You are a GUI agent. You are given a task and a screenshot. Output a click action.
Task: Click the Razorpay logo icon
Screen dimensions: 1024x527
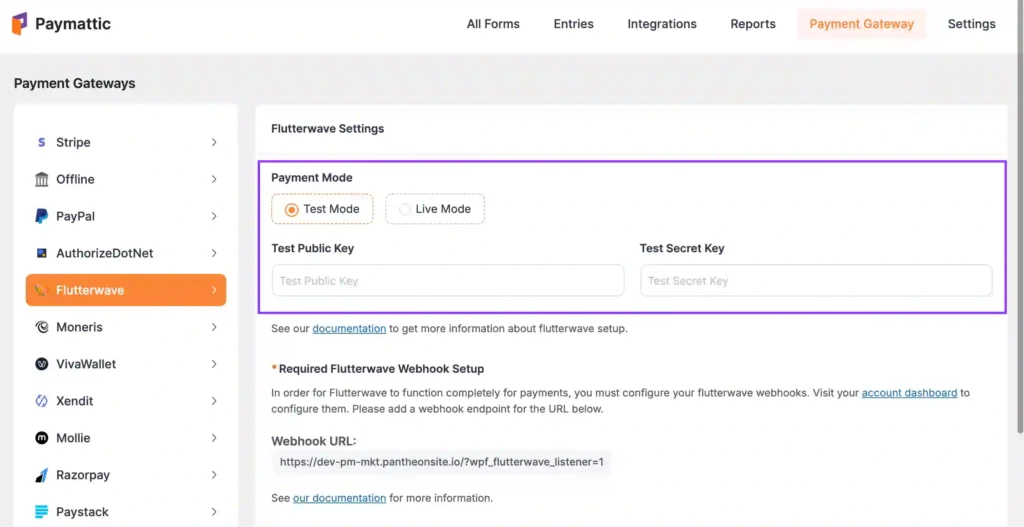pyautogui.click(x=42, y=475)
